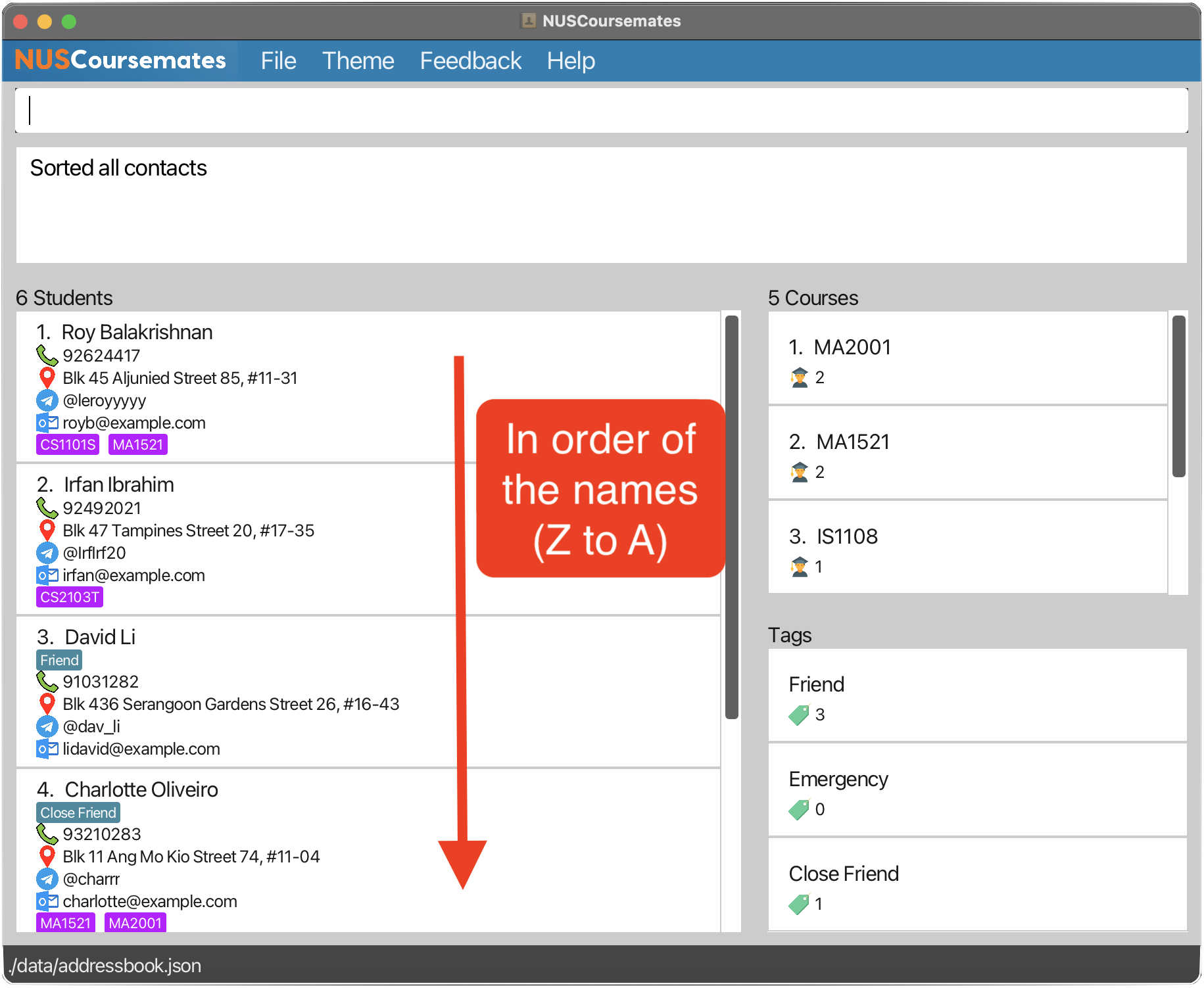Open the Help menu

571,61
